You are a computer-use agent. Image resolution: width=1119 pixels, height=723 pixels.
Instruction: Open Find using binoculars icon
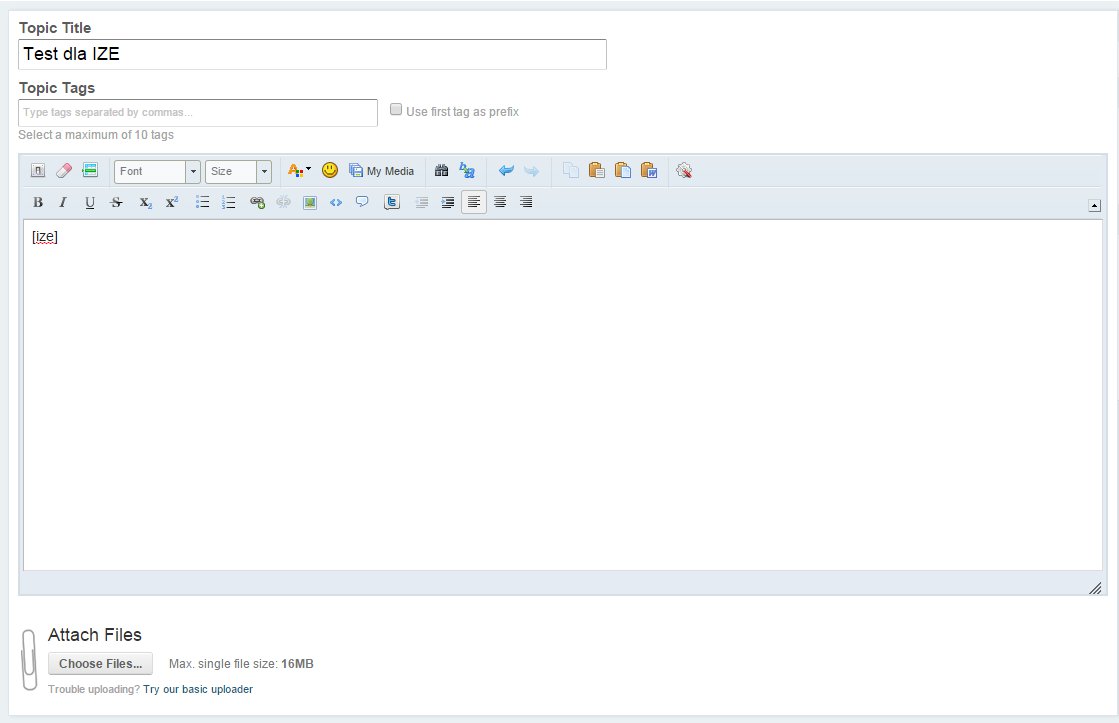point(441,171)
